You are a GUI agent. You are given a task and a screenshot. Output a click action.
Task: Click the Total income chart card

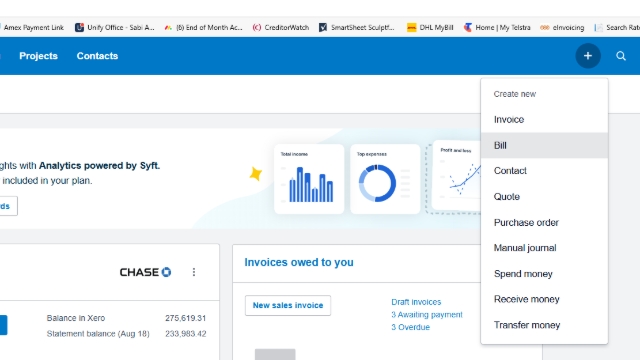point(309,179)
